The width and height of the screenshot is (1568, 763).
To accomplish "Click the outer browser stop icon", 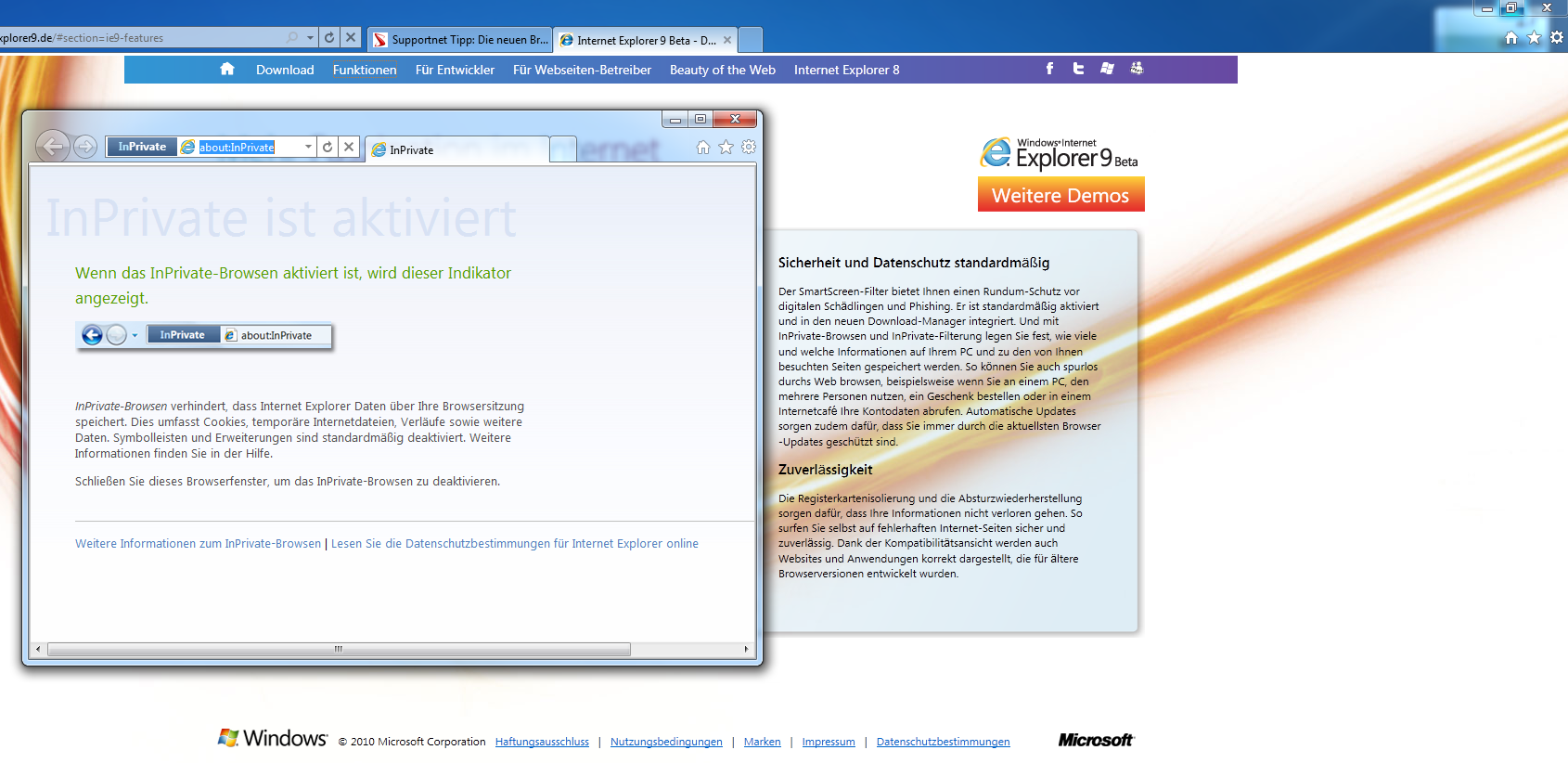I will (351, 37).
